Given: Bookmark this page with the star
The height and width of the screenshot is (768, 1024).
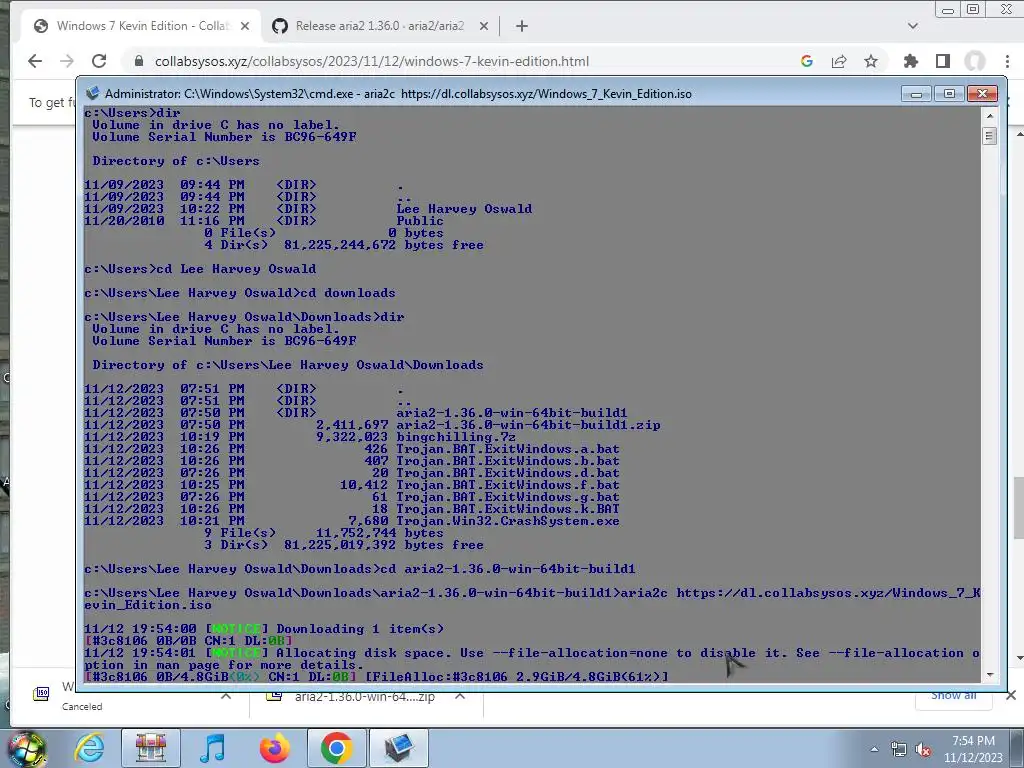Looking at the screenshot, I should pyautogui.click(x=871, y=61).
